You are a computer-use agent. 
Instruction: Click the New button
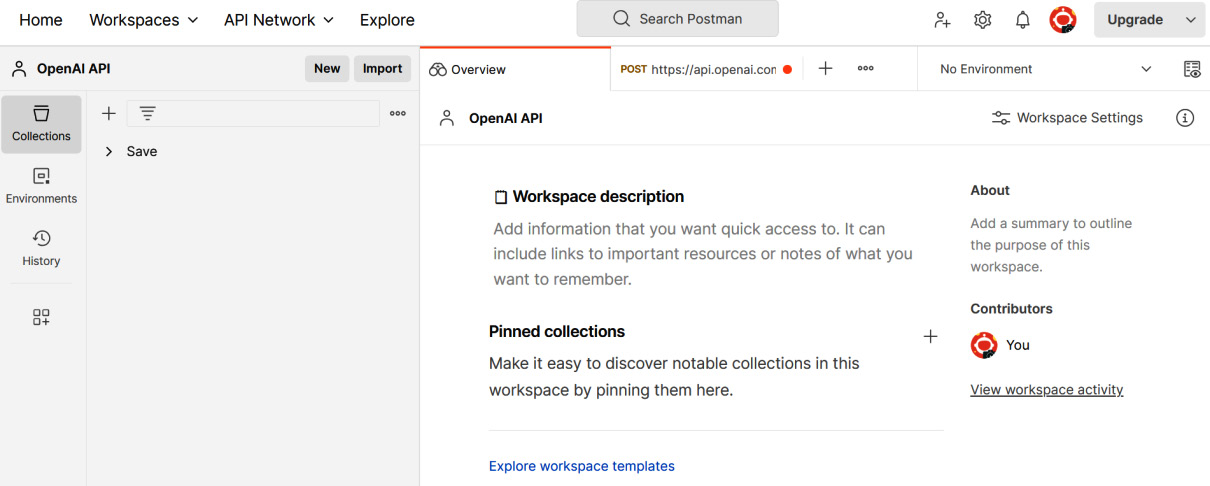pos(327,68)
